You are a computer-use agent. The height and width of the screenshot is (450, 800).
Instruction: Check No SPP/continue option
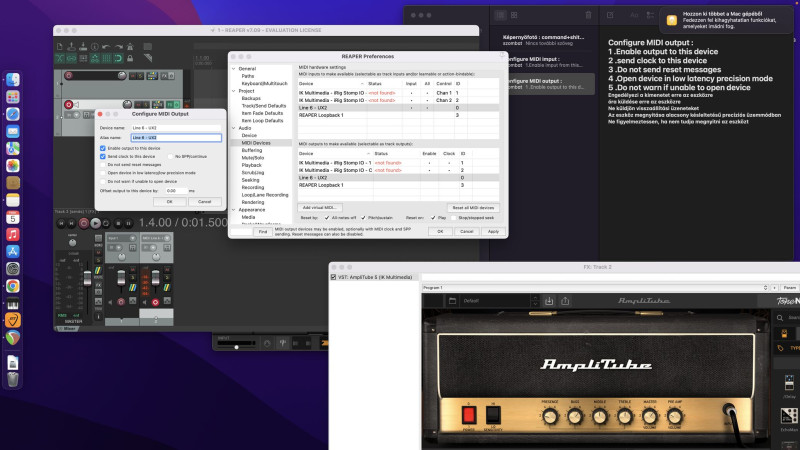(170, 156)
